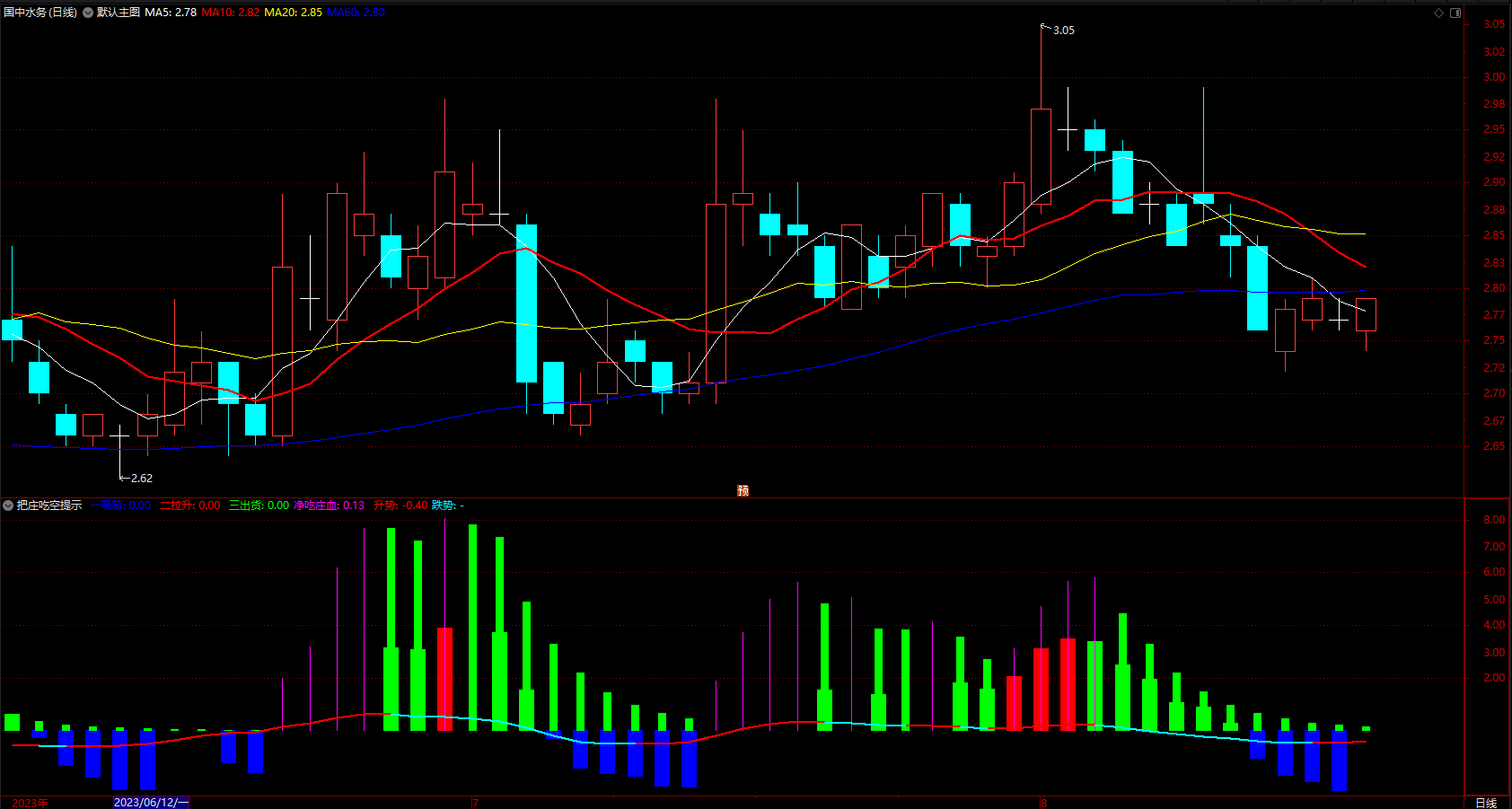Click the 默认主图 label
Screen dimensions: 1512x809
[x=119, y=13]
